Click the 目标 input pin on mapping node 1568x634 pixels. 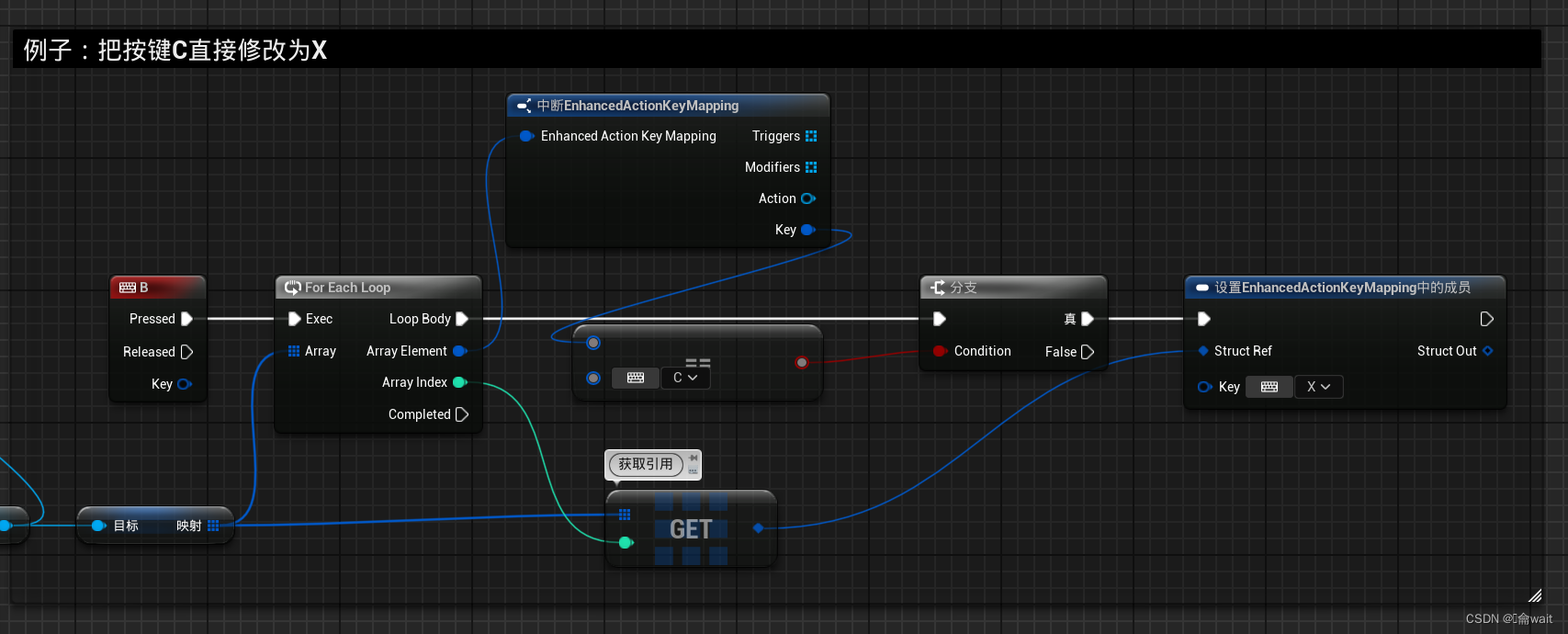tap(98, 526)
